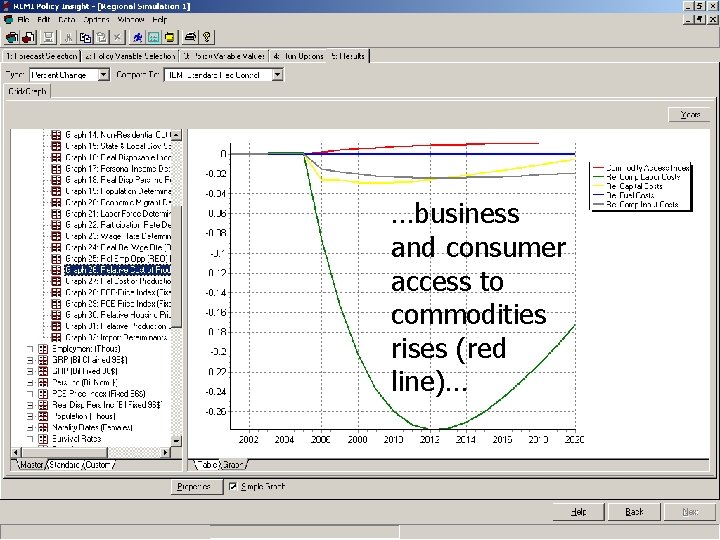This screenshot has width=720, height=540.
Task: Click the printer icon in the toolbar
Action: coord(191,37)
